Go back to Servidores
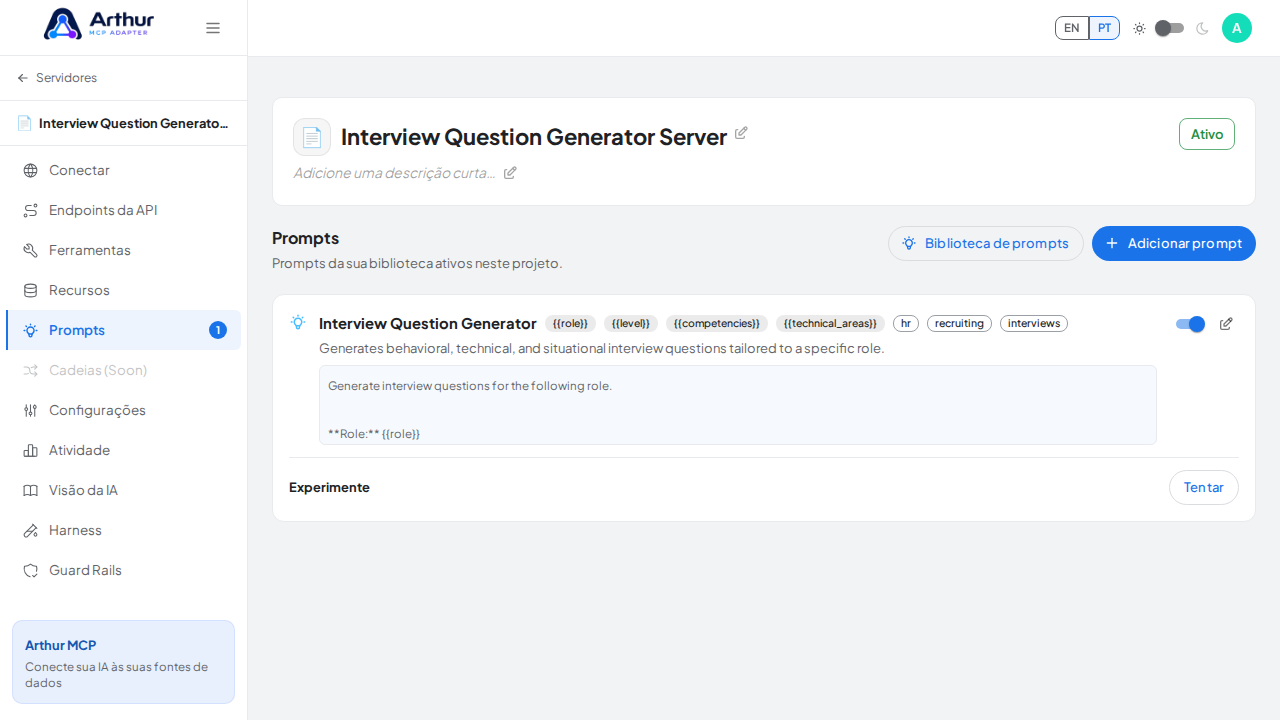 point(57,78)
